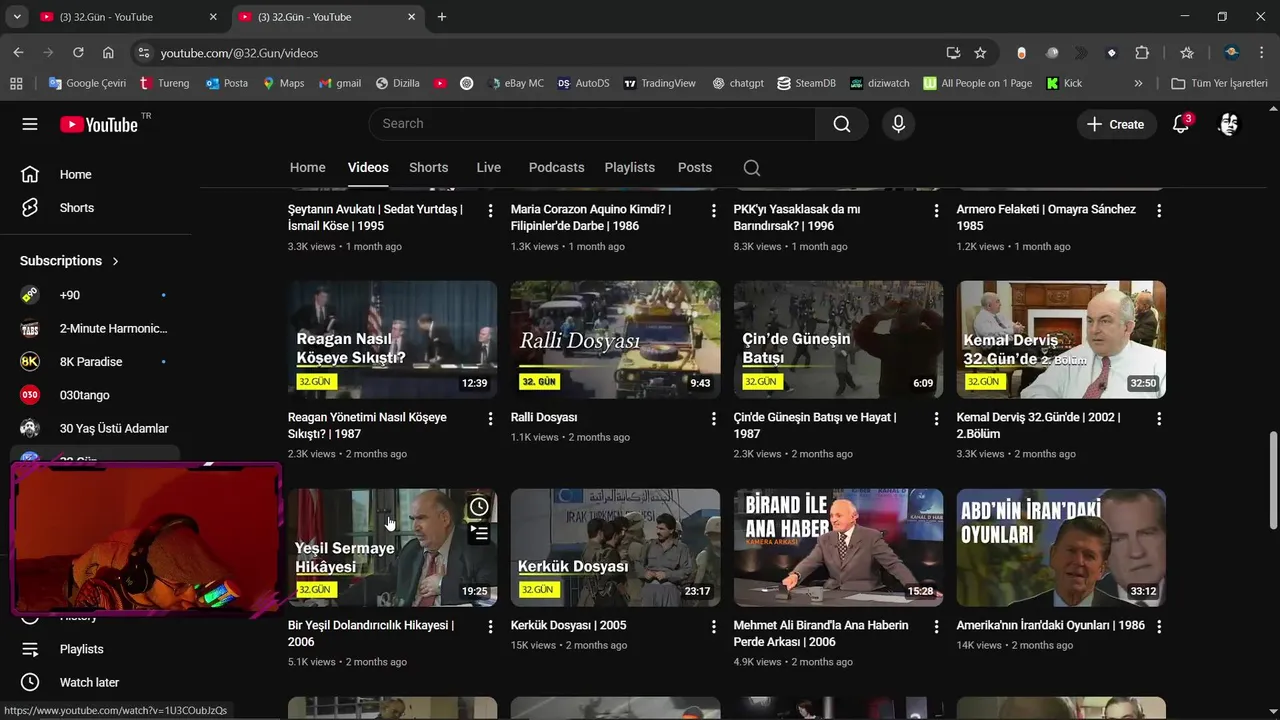Add Yeşil Sermaye video to Watch later
The height and width of the screenshot is (720, 1280).
point(479,507)
